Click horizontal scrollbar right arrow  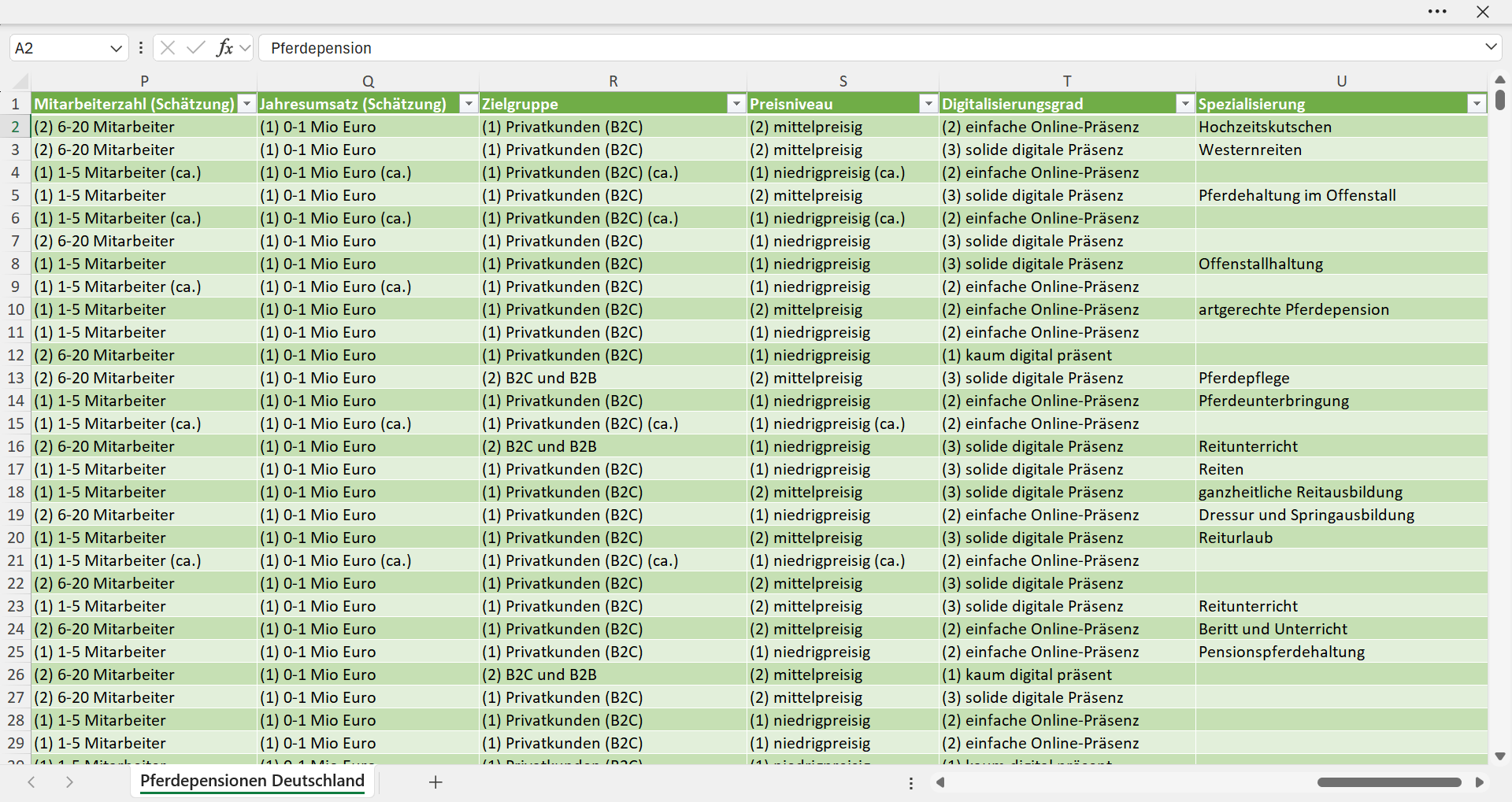(1480, 782)
